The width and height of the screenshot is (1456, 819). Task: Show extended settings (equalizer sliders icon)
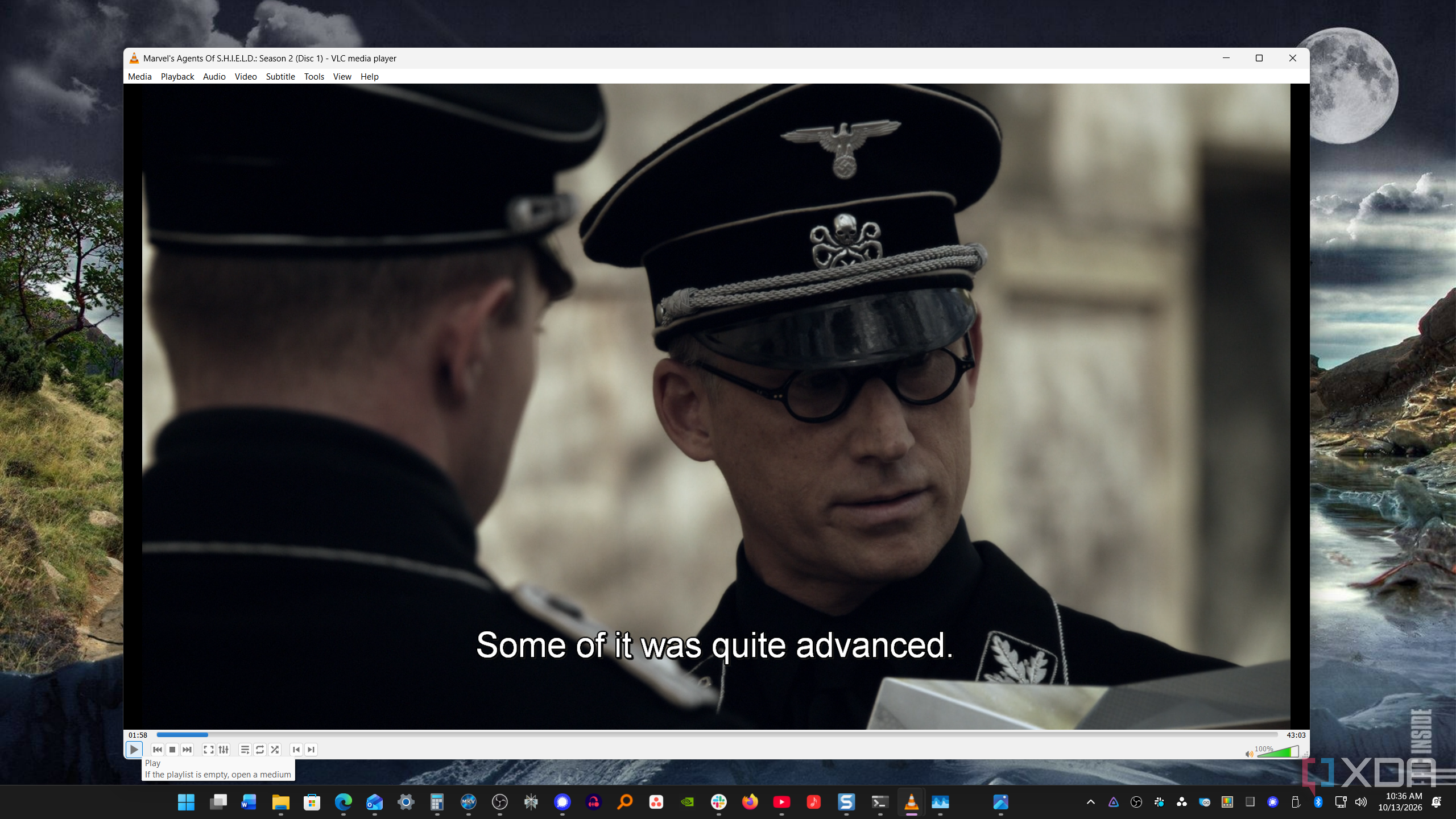coord(224,750)
